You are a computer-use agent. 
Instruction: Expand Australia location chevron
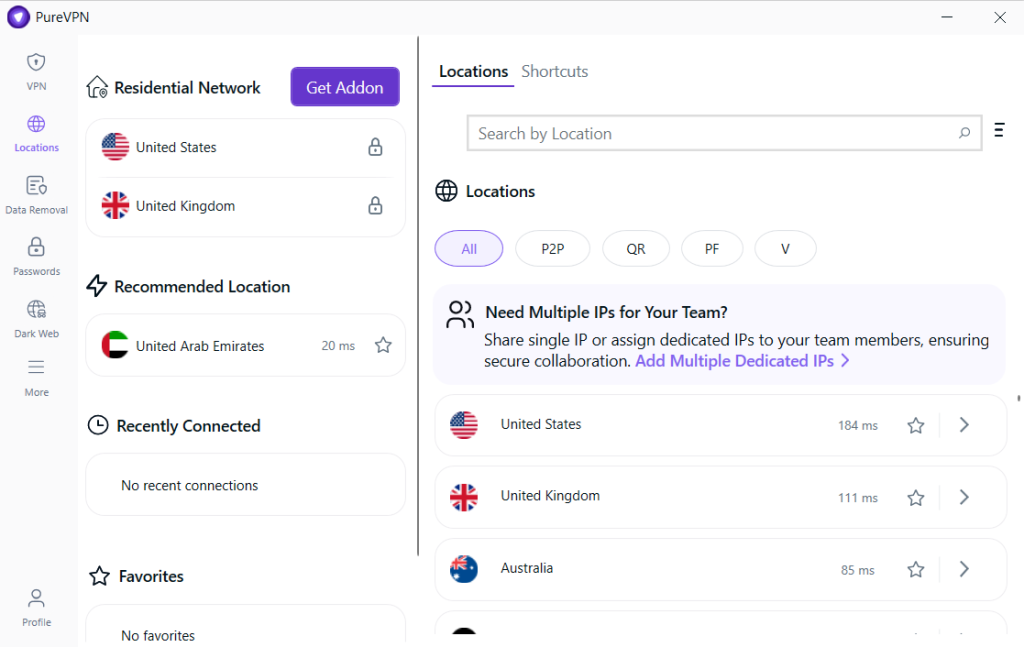pyautogui.click(x=964, y=569)
